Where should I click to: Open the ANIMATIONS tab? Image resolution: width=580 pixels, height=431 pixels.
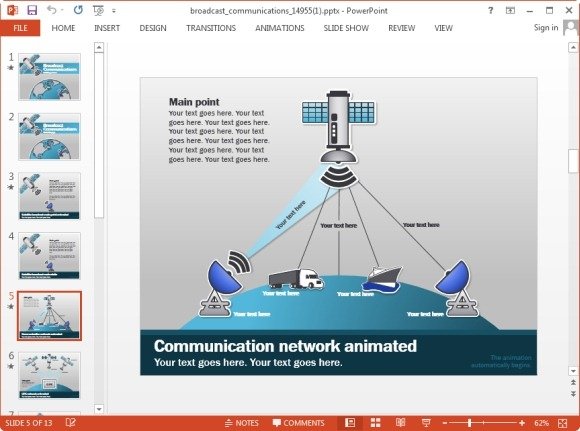280,28
